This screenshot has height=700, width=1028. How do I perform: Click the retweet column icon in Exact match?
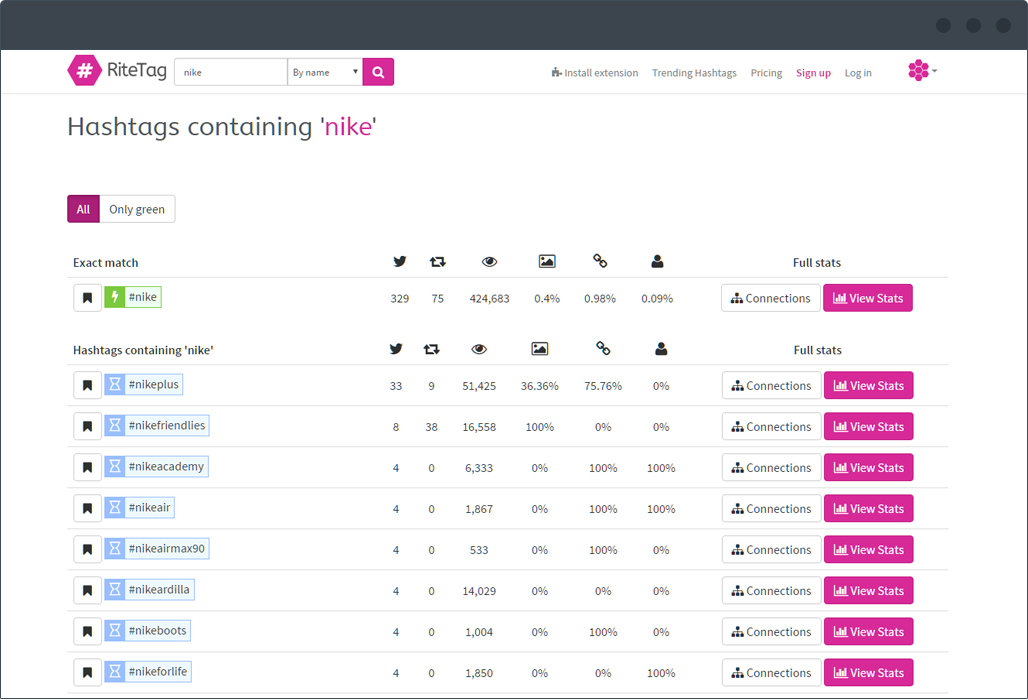(437, 262)
